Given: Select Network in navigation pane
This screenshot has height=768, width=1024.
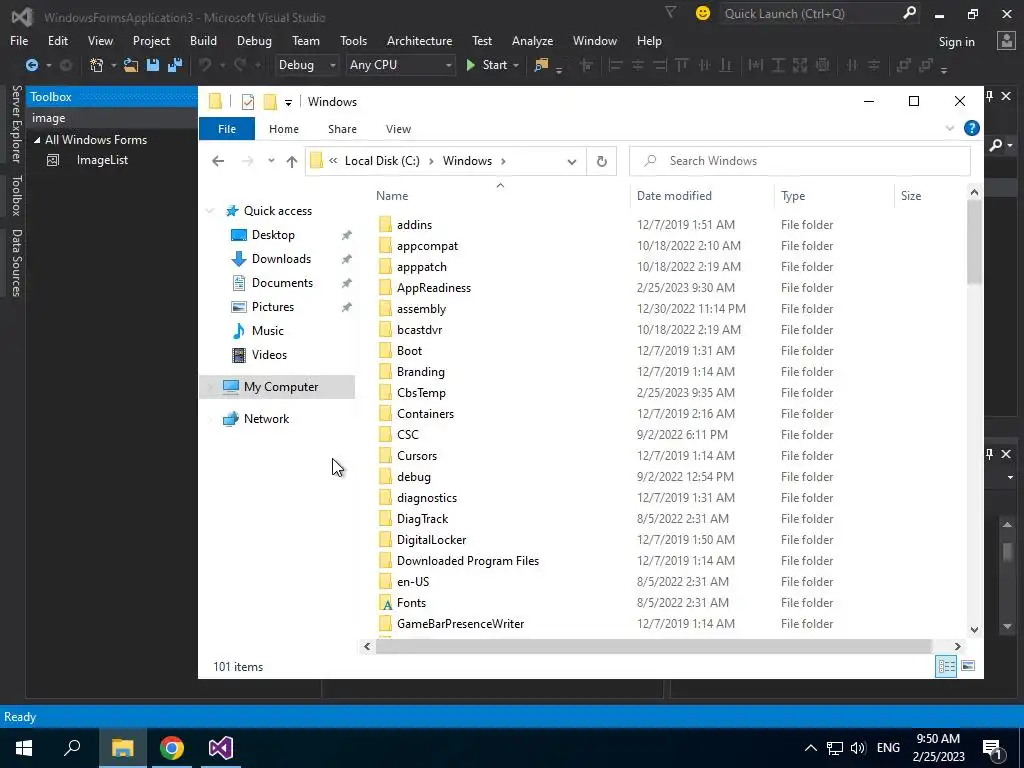Looking at the screenshot, I should point(266,419).
